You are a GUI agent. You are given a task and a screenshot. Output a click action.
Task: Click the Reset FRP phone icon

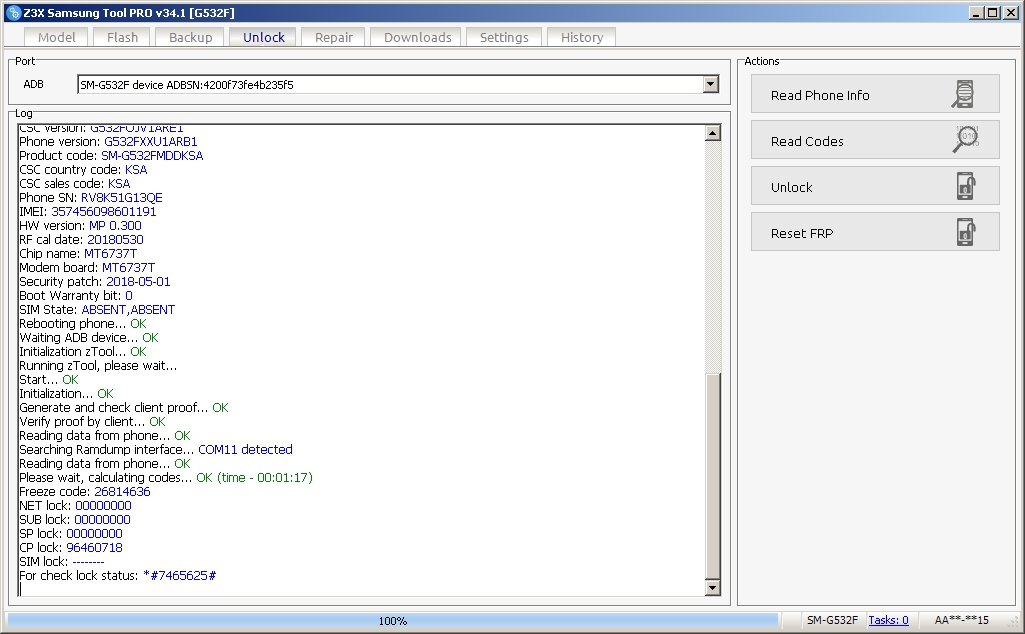(966, 232)
